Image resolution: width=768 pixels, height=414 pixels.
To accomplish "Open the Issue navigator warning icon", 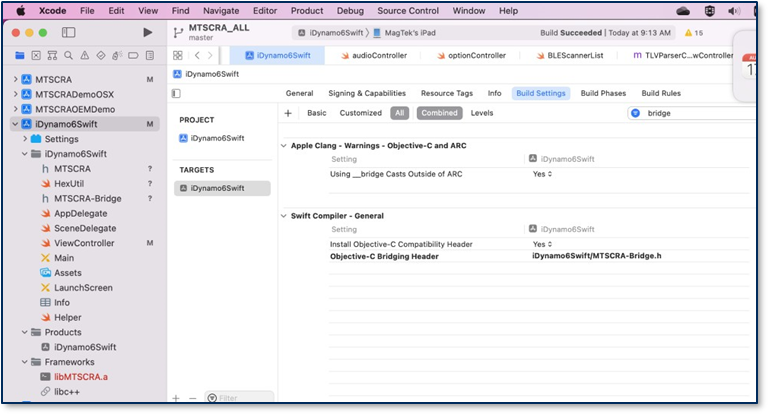I will [x=85, y=55].
